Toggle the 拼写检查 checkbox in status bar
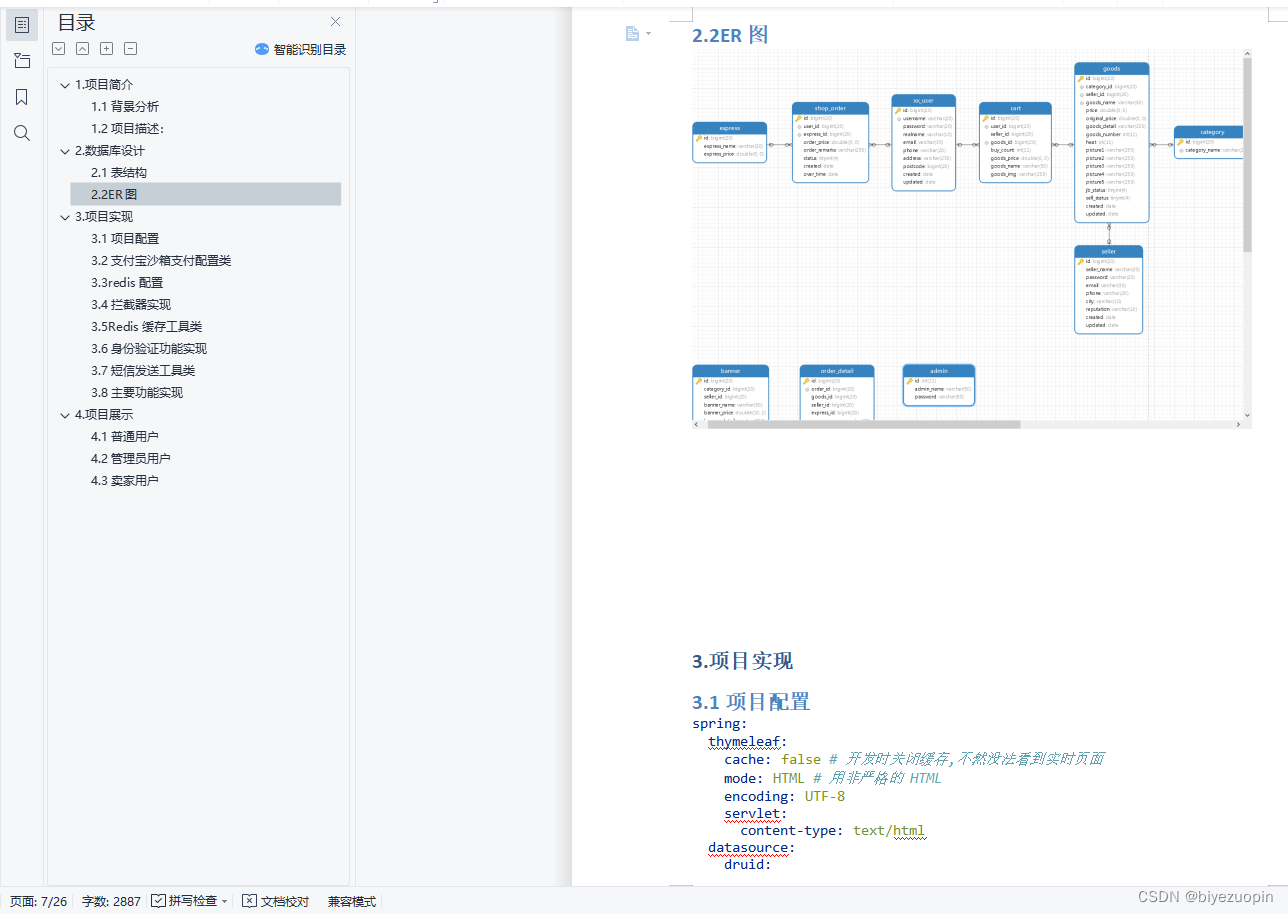Image resolution: width=1288 pixels, height=914 pixels. pos(158,901)
